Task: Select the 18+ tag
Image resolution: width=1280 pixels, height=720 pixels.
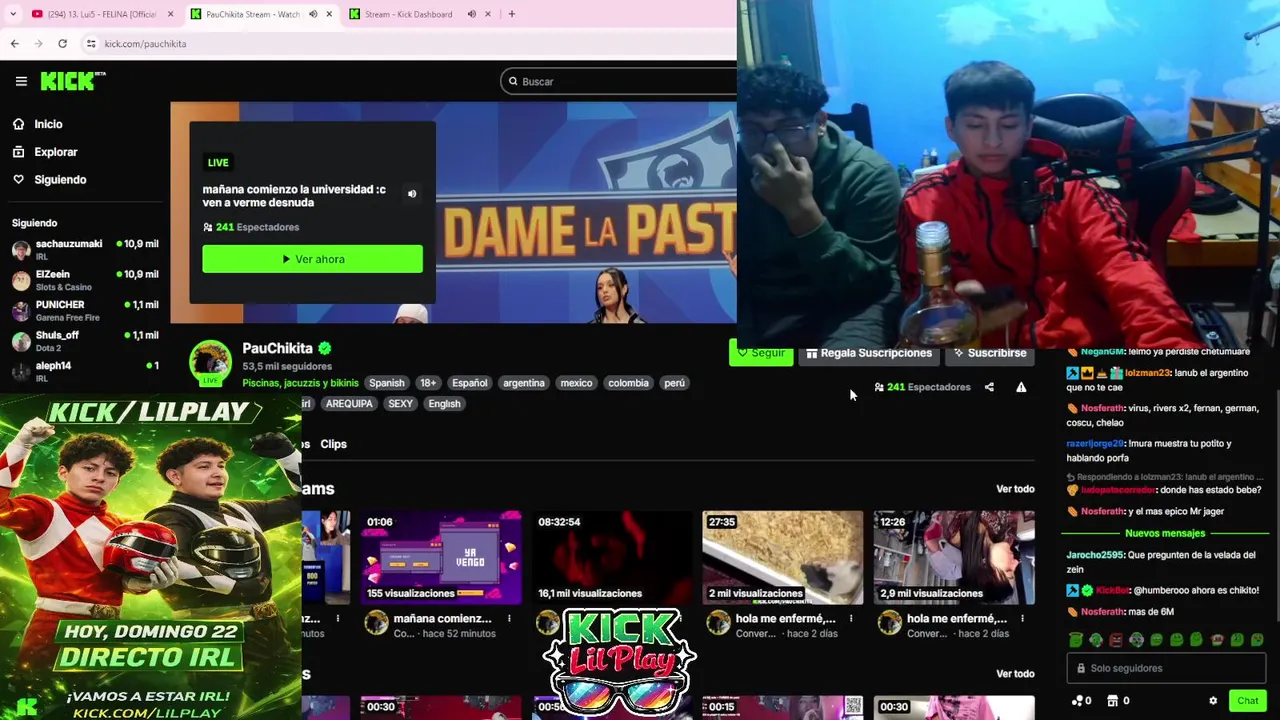Action: pyautogui.click(x=428, y=383)
